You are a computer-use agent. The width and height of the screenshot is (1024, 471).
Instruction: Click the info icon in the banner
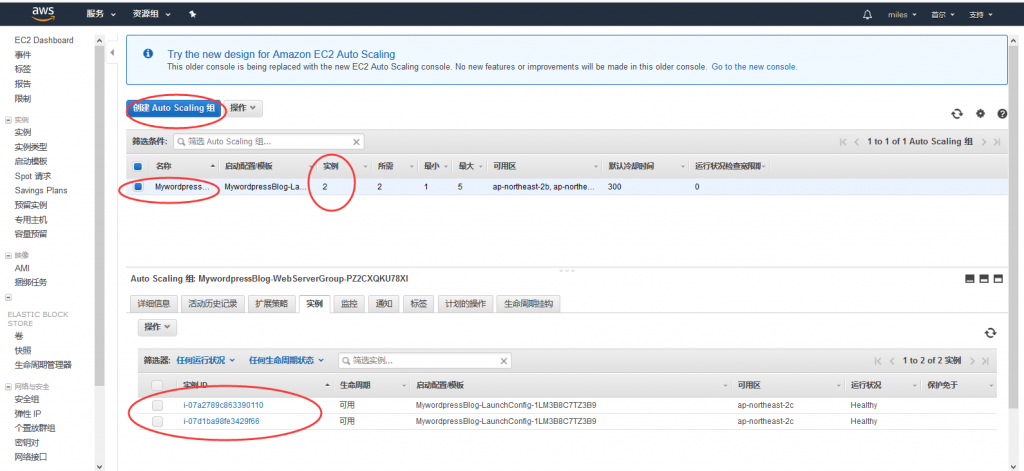pyautogui.click(x=148, y=54)
